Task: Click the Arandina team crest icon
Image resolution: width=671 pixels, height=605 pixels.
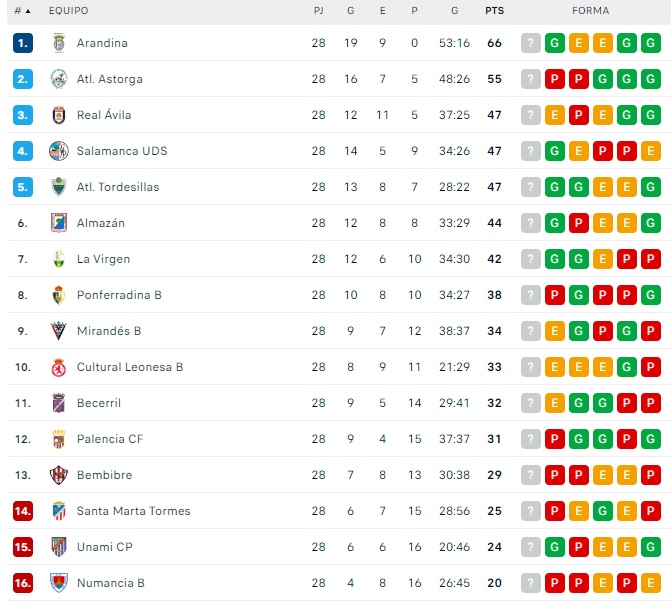Action: click(58, 43)
